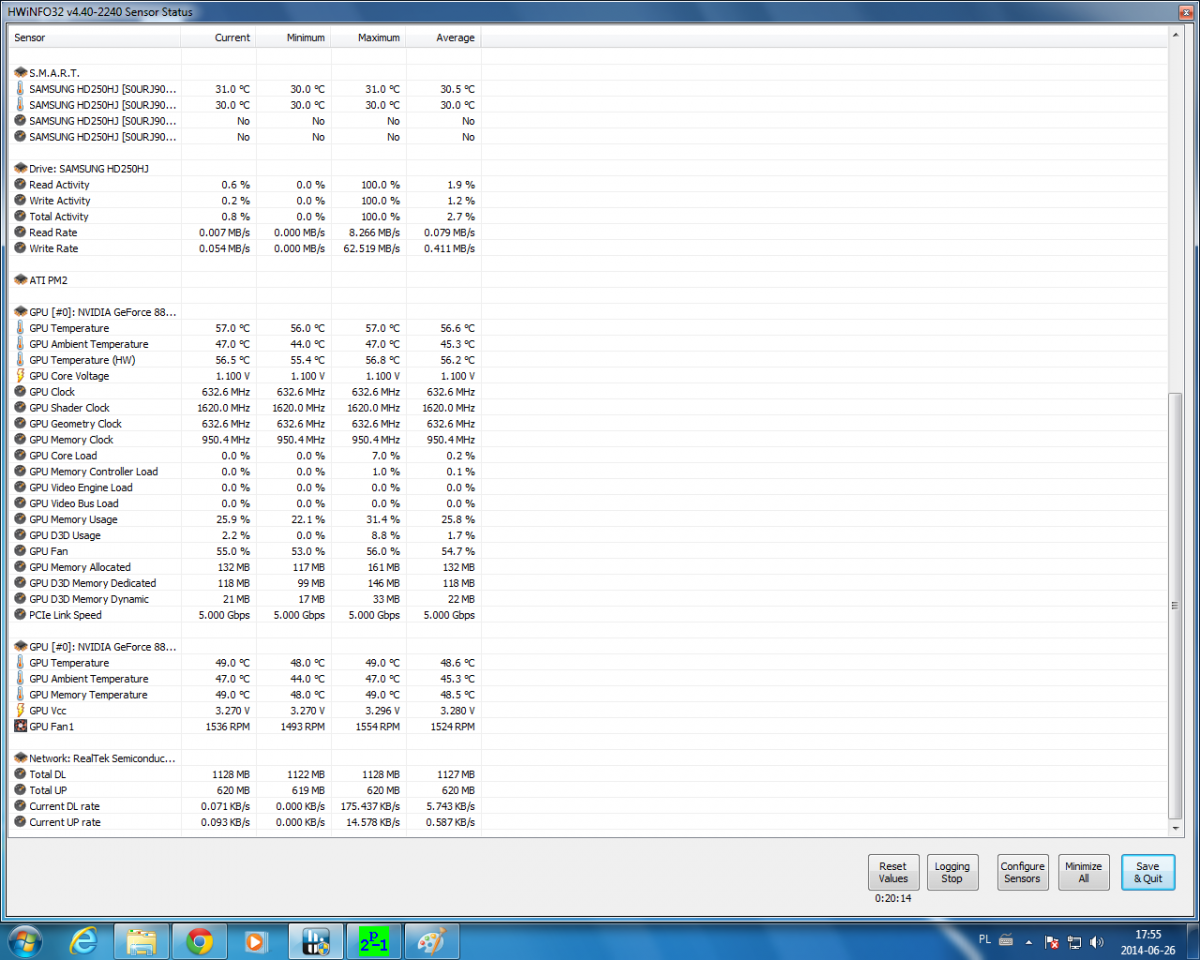Click the PL language indicator in tray
The image size is (1200, 960).
(x=984, y=940)
